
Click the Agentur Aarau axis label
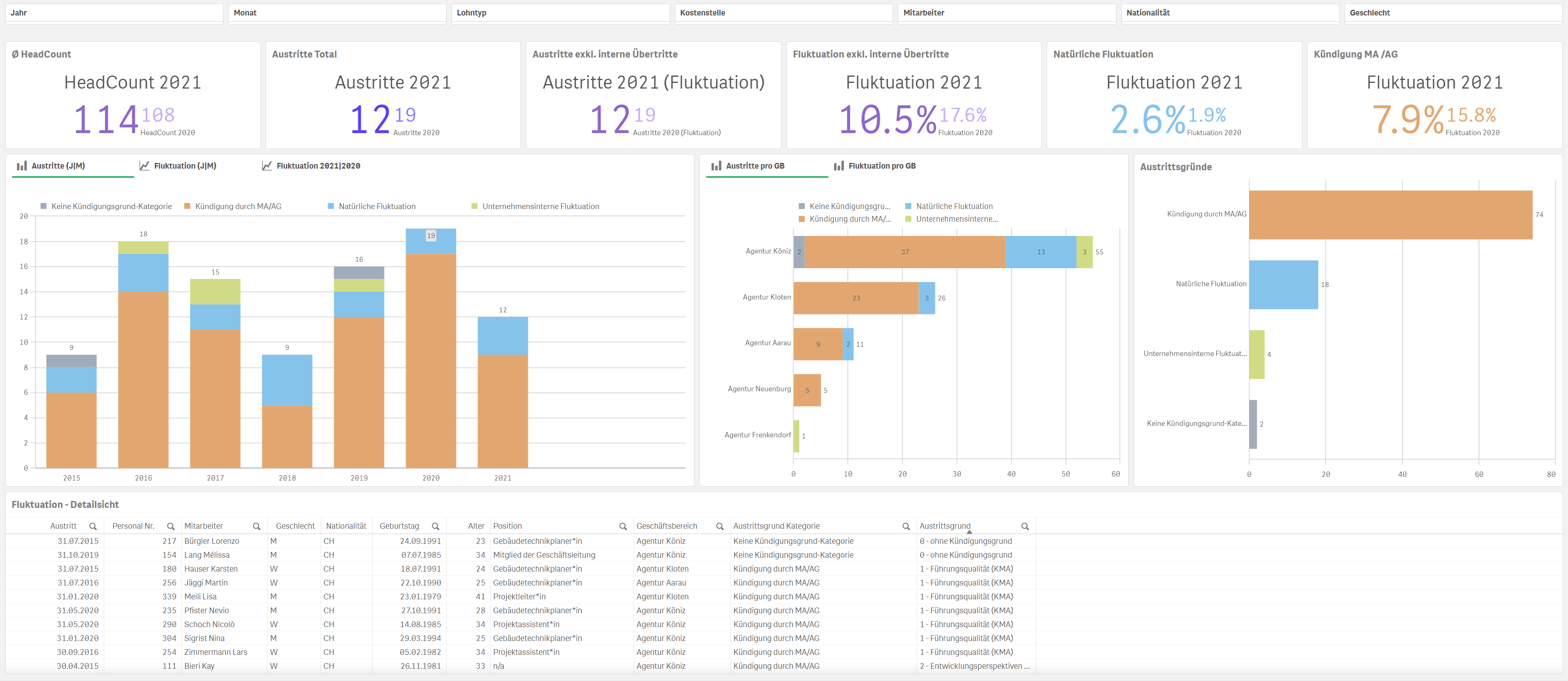coord(768,343)
